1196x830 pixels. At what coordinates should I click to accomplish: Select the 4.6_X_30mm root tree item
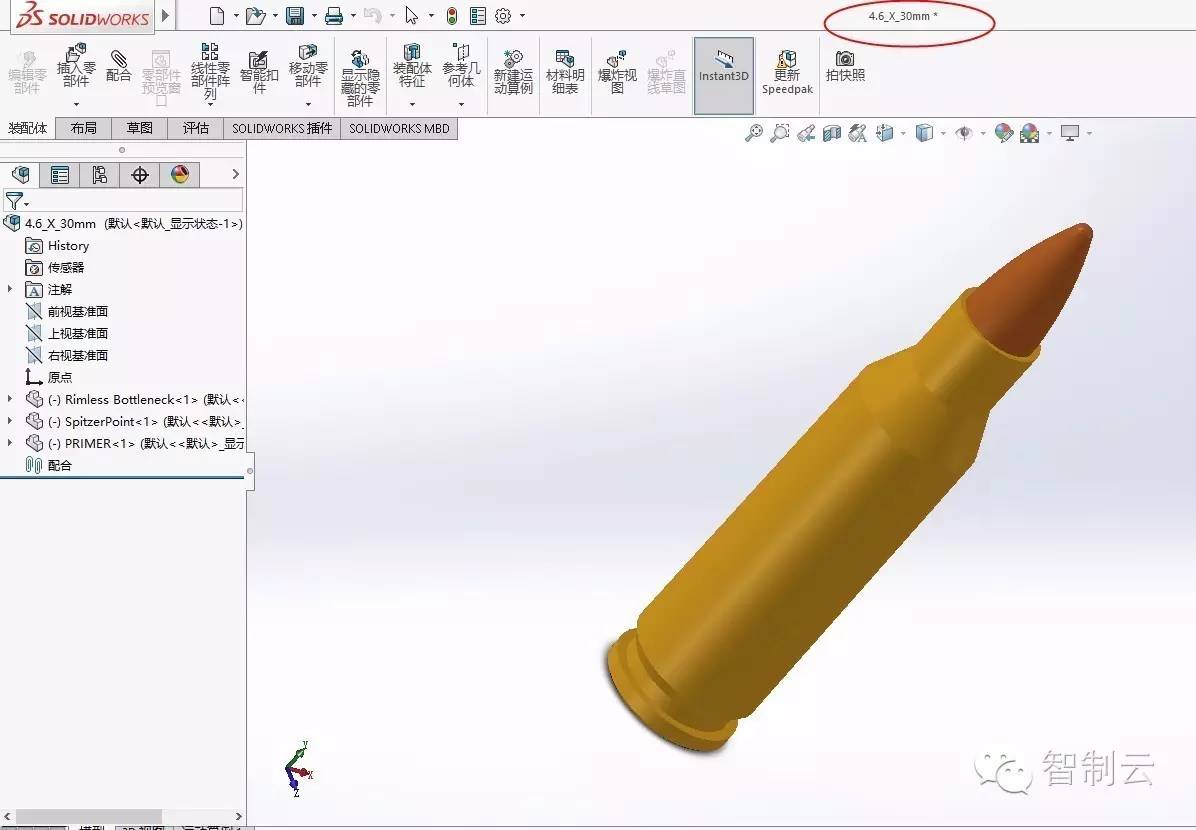(124, 224)
